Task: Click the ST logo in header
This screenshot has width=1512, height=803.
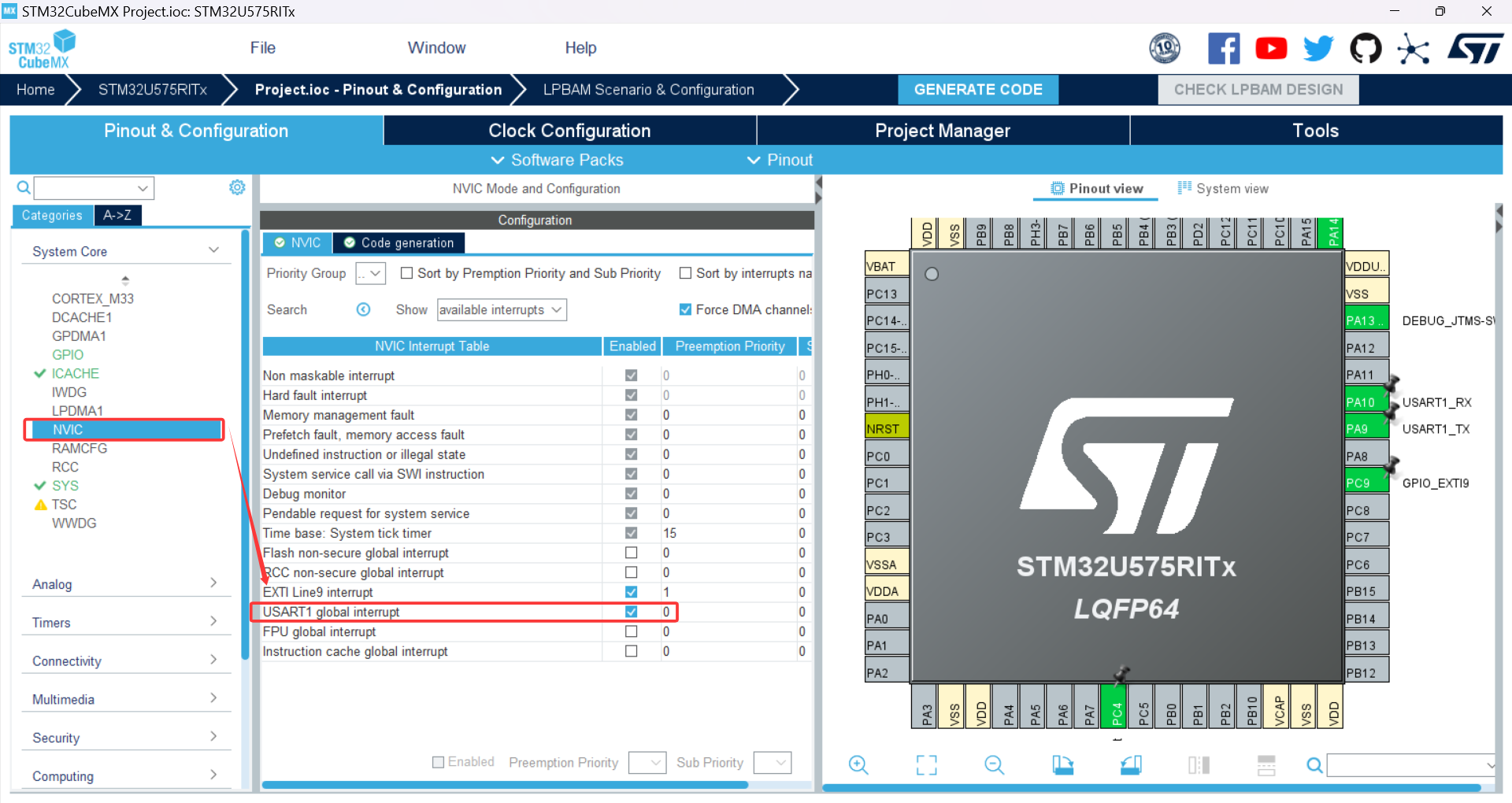Action: (x=1476, y=49)
